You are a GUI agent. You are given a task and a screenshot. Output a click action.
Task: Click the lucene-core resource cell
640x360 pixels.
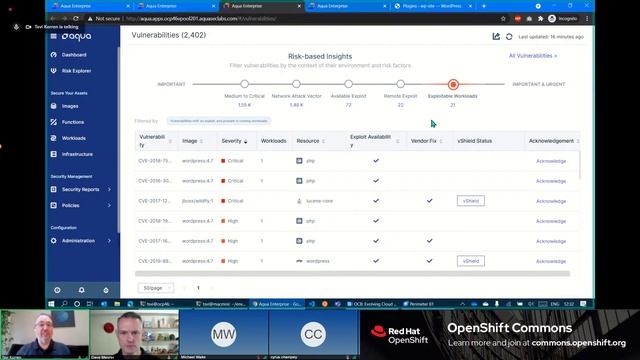click(319, 201)
